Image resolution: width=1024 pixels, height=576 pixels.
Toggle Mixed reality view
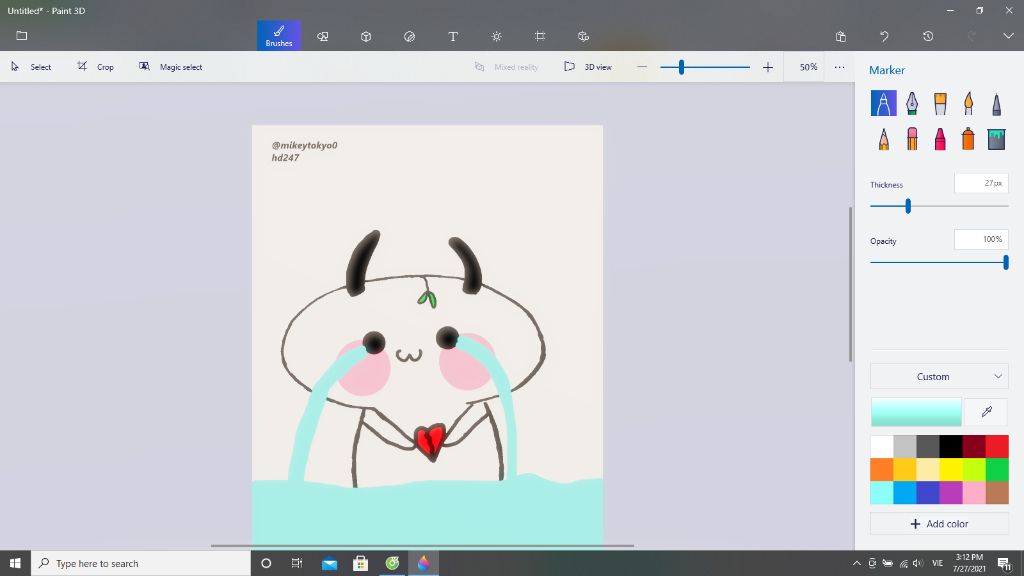(x=507, y=67)
